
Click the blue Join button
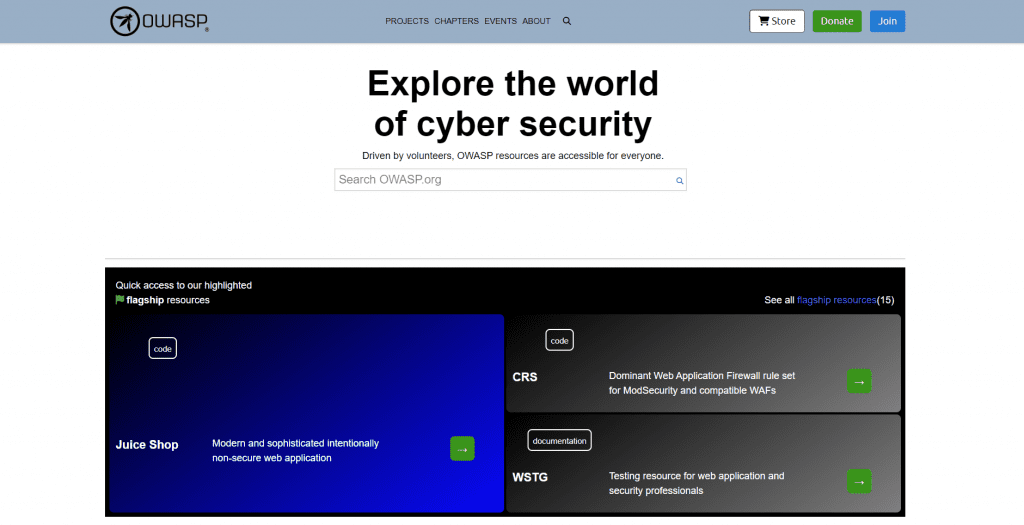coord(887,21)
